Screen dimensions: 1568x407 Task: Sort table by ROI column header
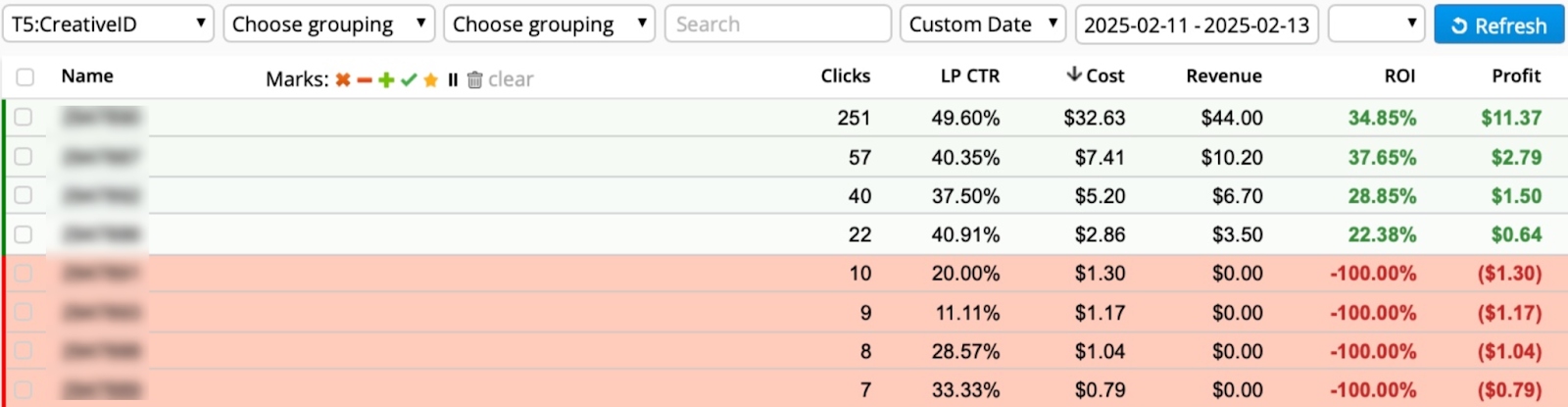(1399, 76)
